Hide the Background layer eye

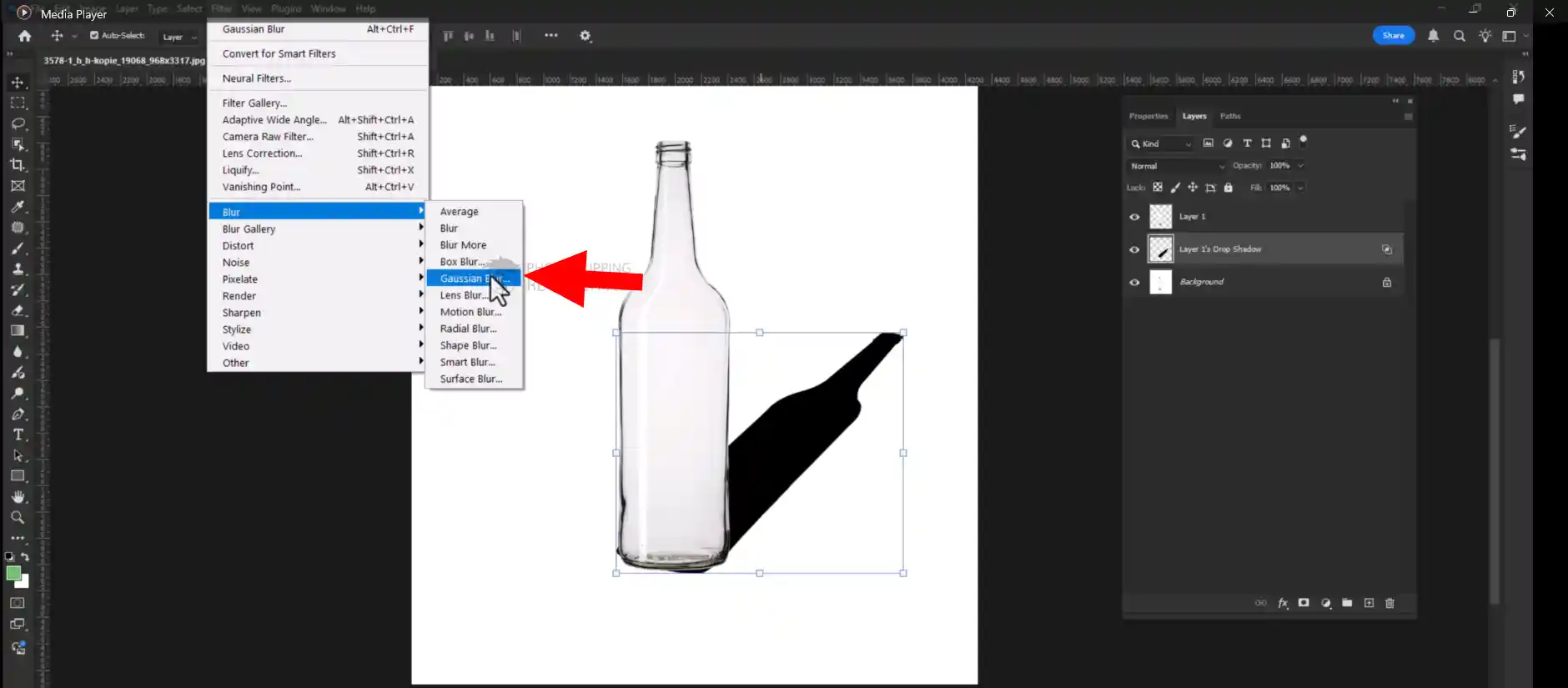click(1134, 282)
